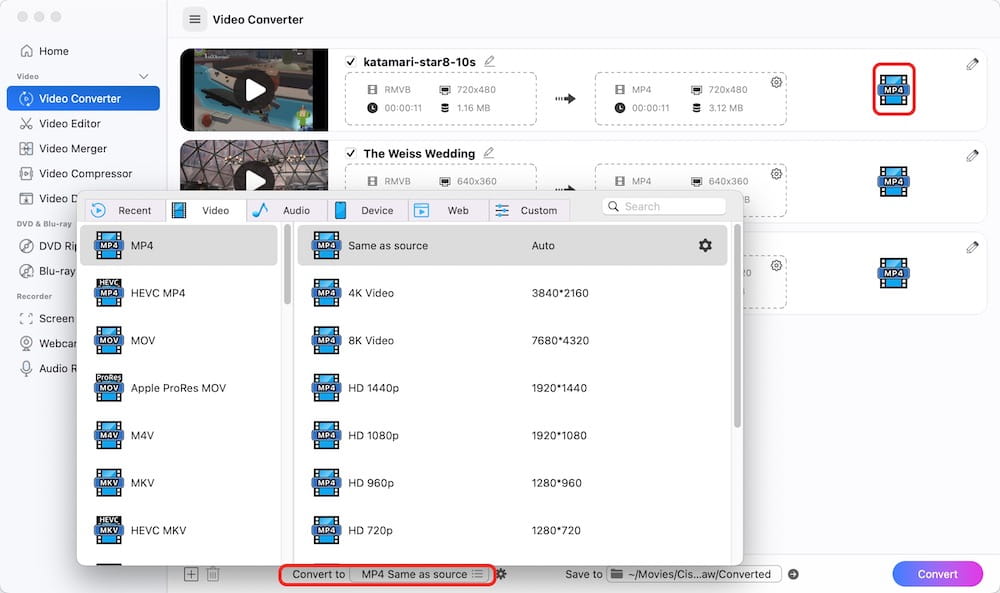Choose HD 1440p preset

point(512,388)
